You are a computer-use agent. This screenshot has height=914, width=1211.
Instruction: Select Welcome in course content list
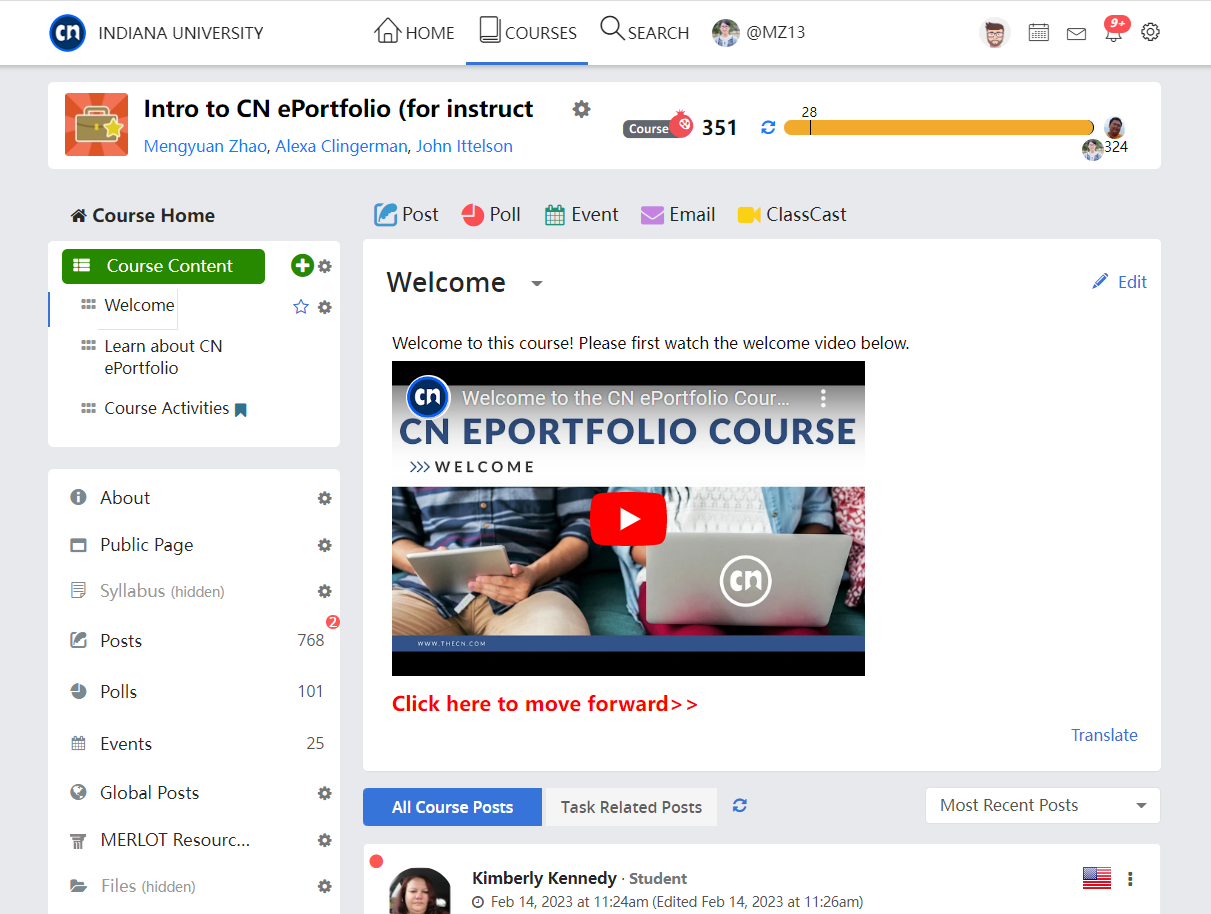(139, 305)
